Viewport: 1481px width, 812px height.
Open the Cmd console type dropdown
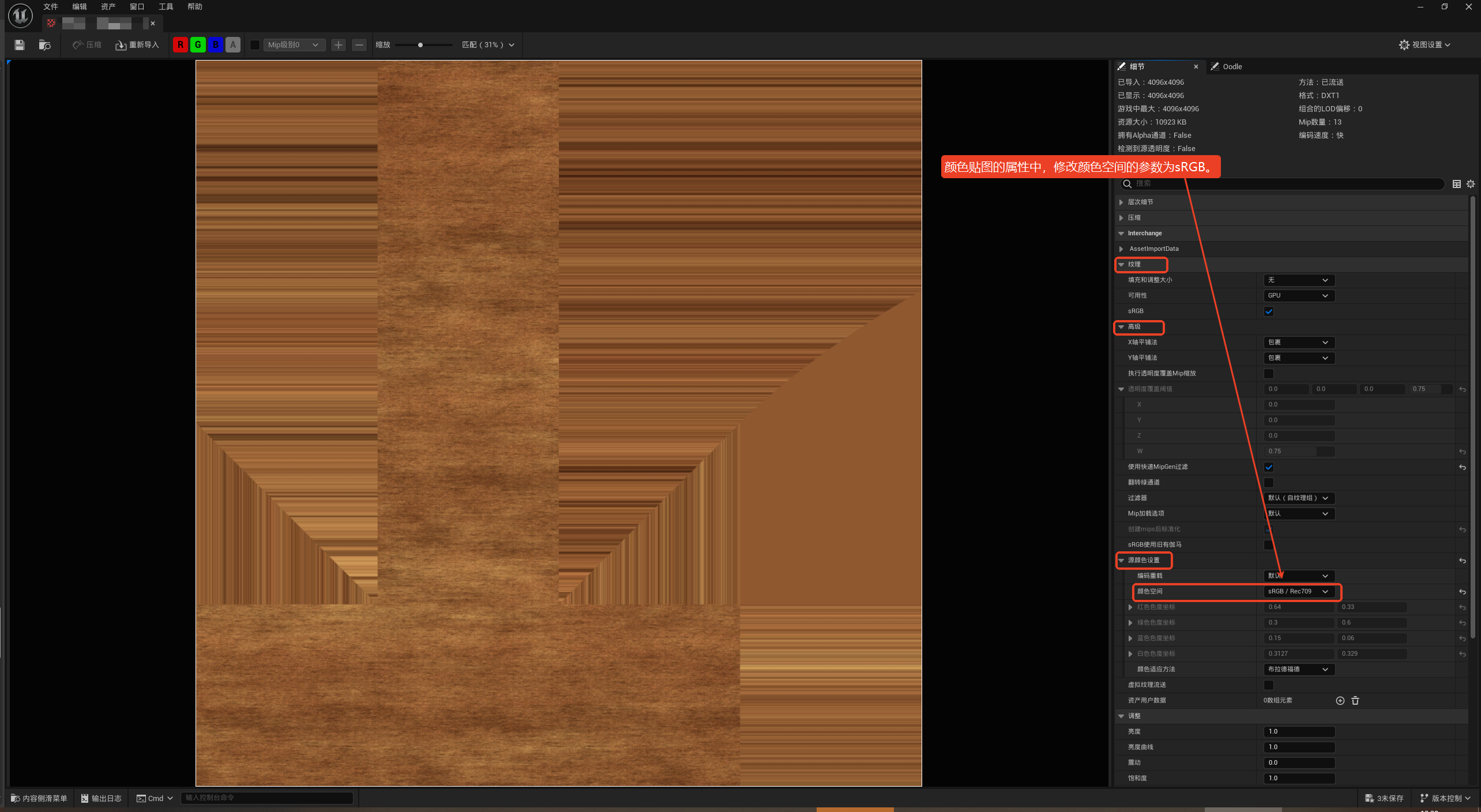click(x=155, y=798)
